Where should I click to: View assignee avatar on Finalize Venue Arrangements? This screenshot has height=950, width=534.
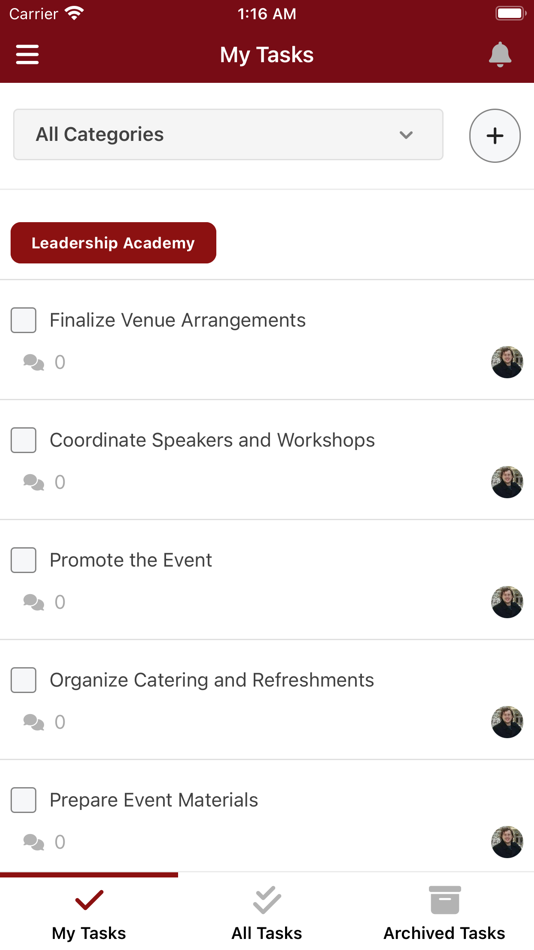click(507, 362)
